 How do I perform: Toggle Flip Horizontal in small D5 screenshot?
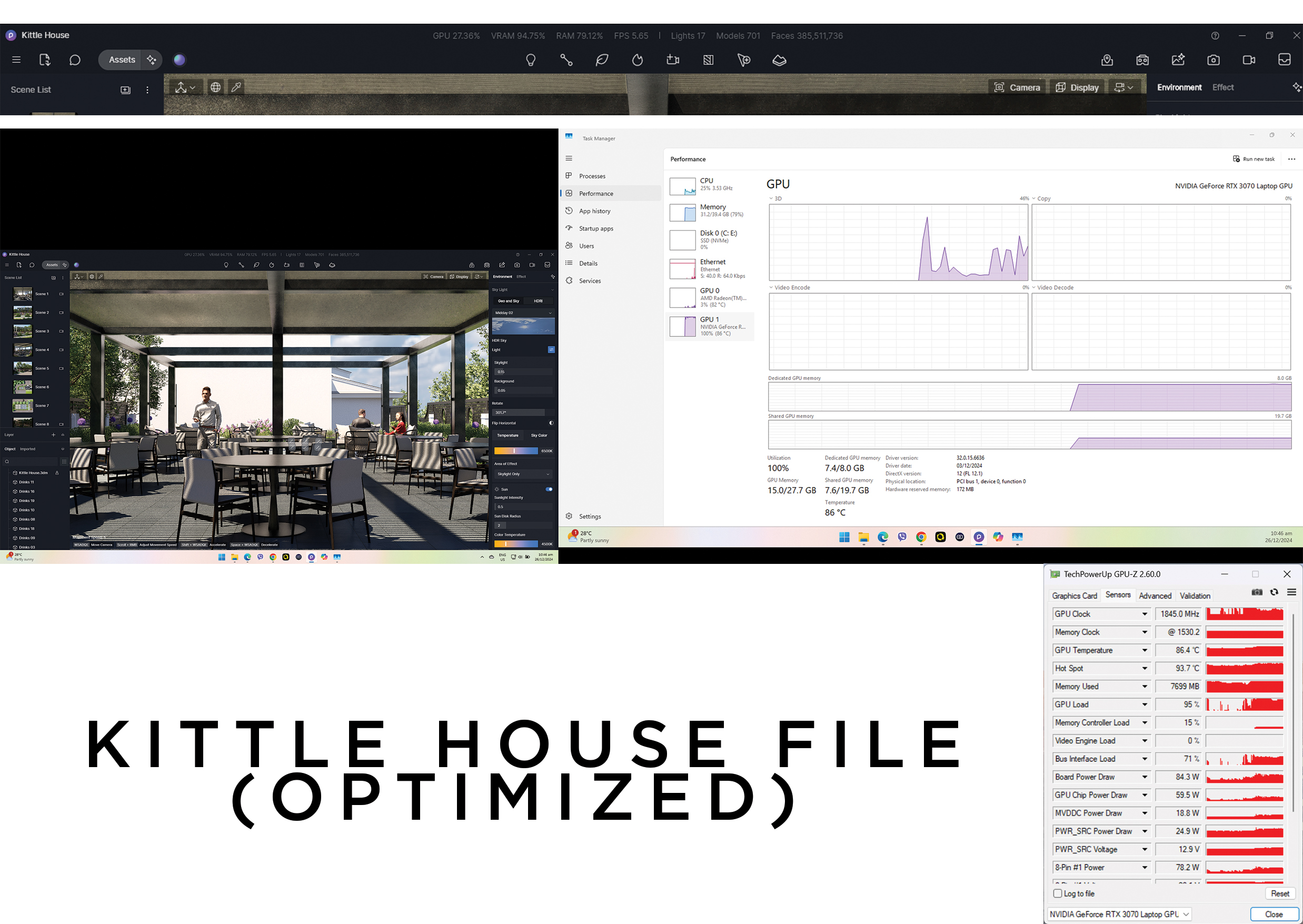pyautogui.click(x=551, y=423)
